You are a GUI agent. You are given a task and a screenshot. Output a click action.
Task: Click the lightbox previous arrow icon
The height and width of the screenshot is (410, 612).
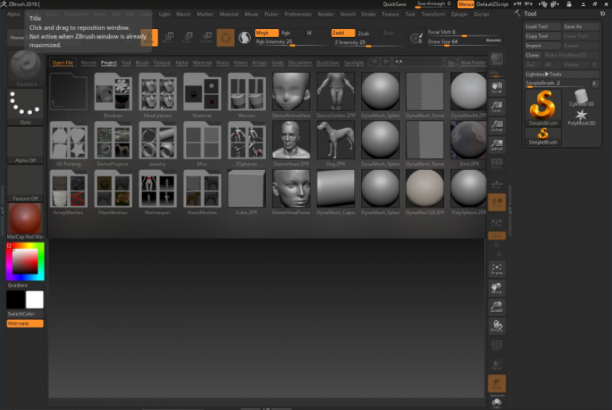coord(374,62)
